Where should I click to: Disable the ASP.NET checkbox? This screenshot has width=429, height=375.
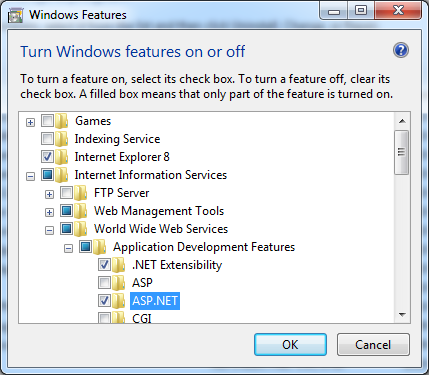pos(104,300)
